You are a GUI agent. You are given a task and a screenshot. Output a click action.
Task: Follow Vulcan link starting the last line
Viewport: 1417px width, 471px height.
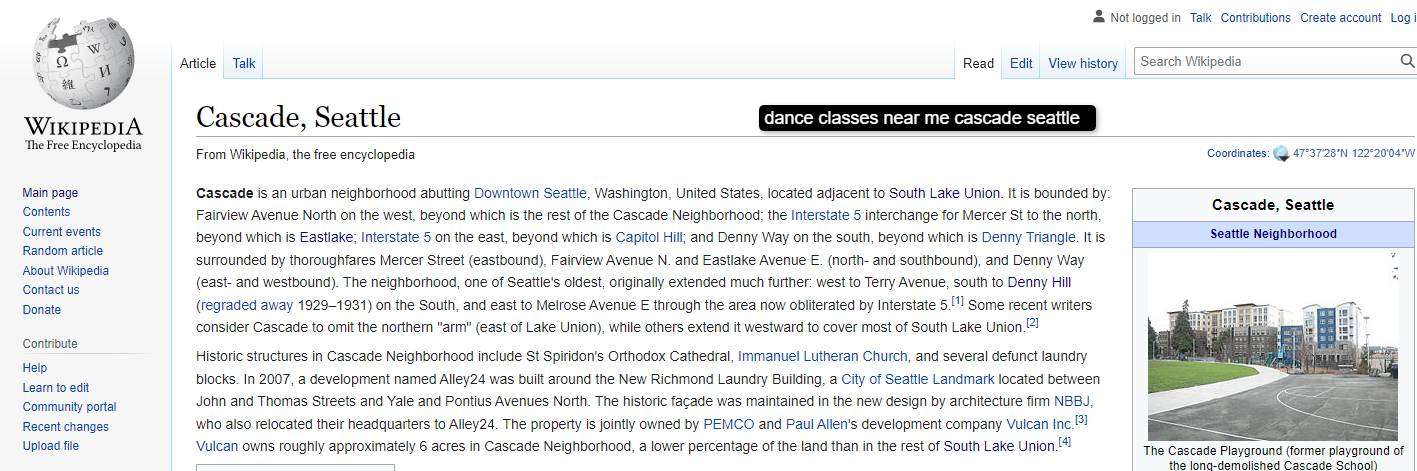point(217,446)
